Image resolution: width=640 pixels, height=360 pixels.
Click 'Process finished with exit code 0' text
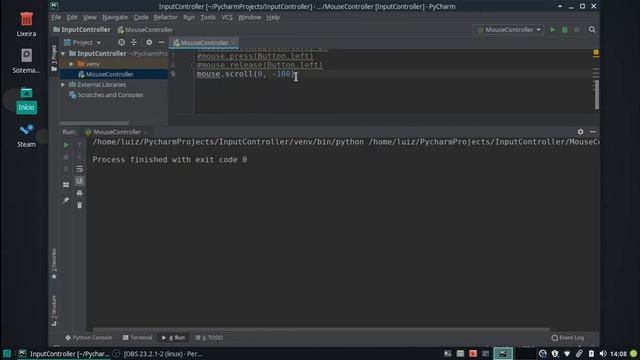point(169,160)
